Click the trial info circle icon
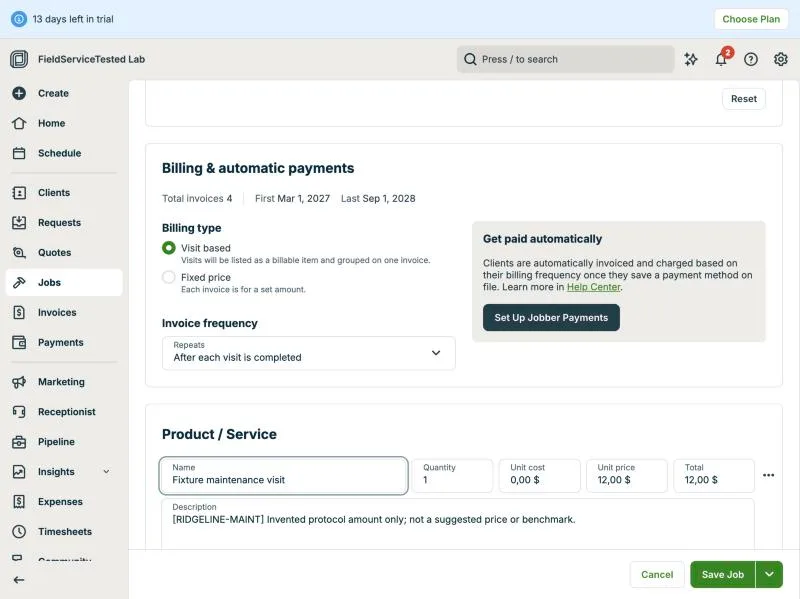The height and width of the screenshot is (599, 800). 19,19
